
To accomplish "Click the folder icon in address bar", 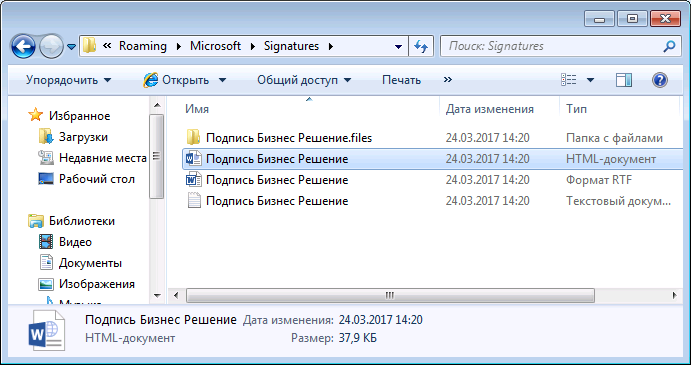I will (89, 46).
